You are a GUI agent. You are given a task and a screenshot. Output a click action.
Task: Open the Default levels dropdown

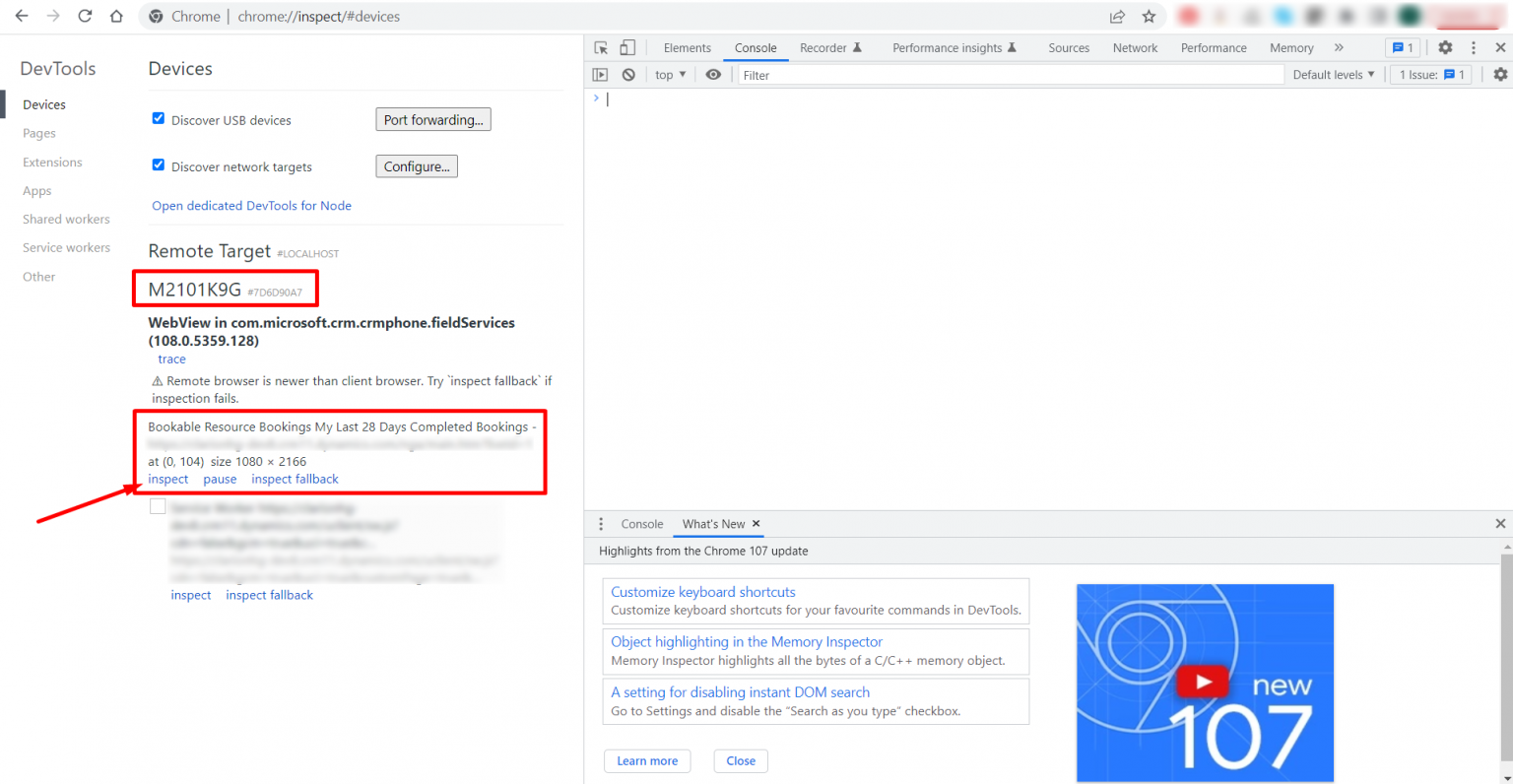click(1334, 74)
